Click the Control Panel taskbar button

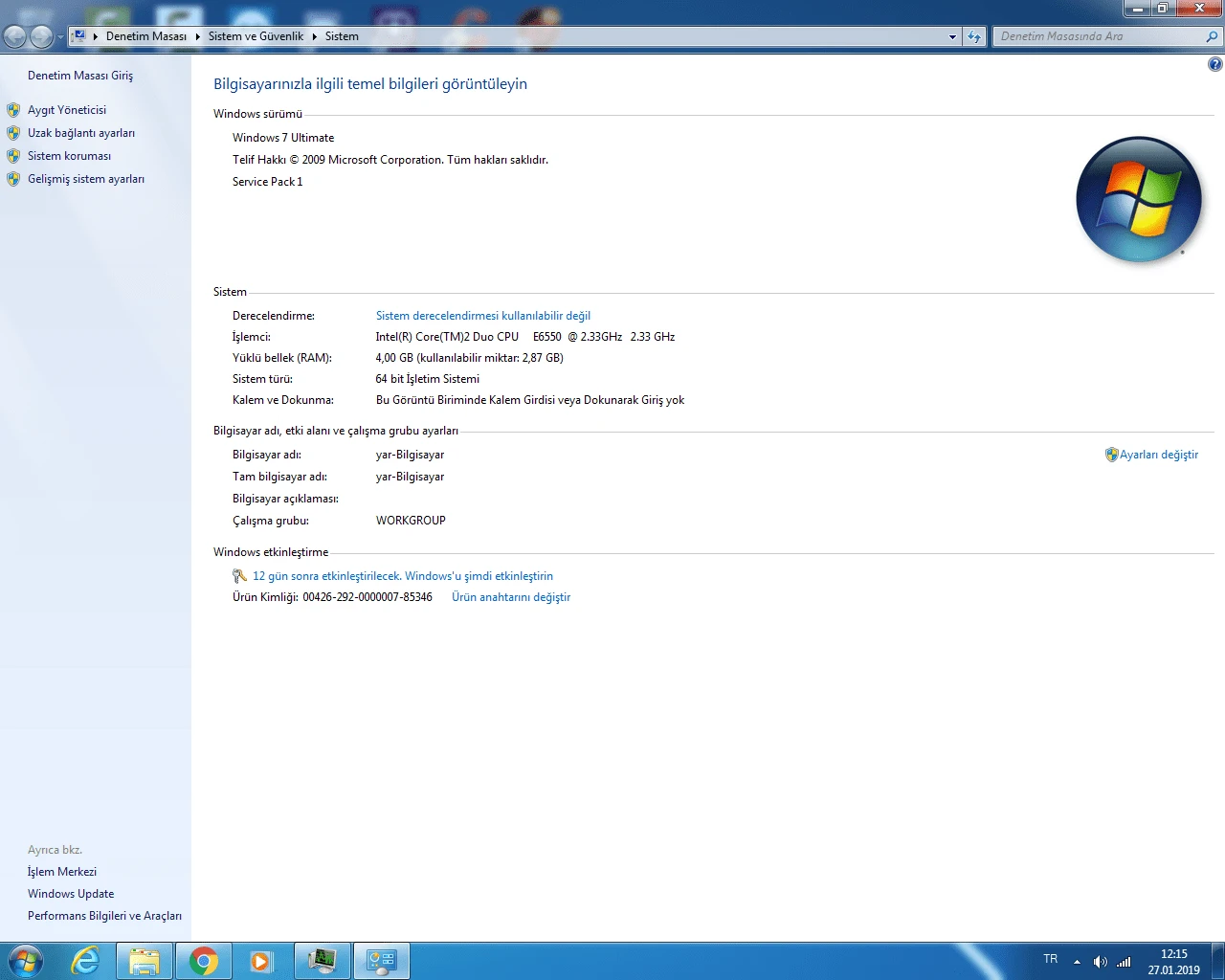(382, 961)
